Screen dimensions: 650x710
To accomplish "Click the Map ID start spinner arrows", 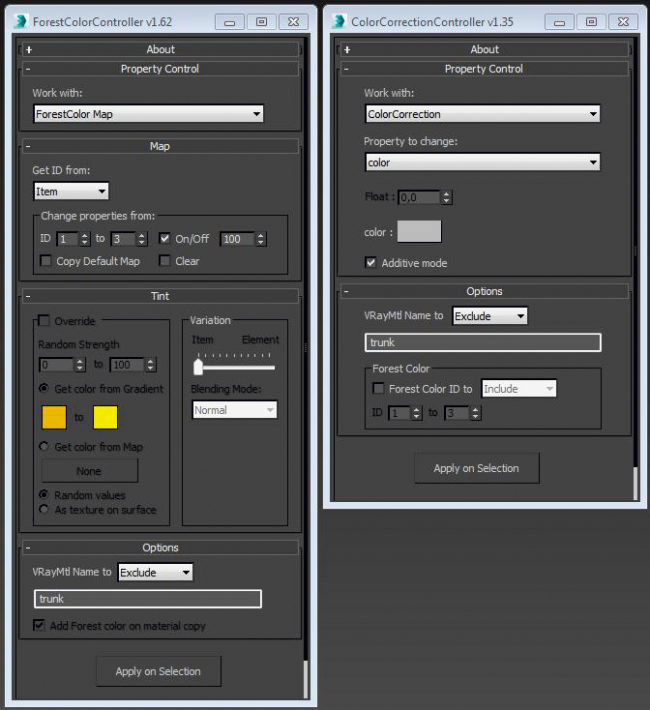I will click(85, 239).
